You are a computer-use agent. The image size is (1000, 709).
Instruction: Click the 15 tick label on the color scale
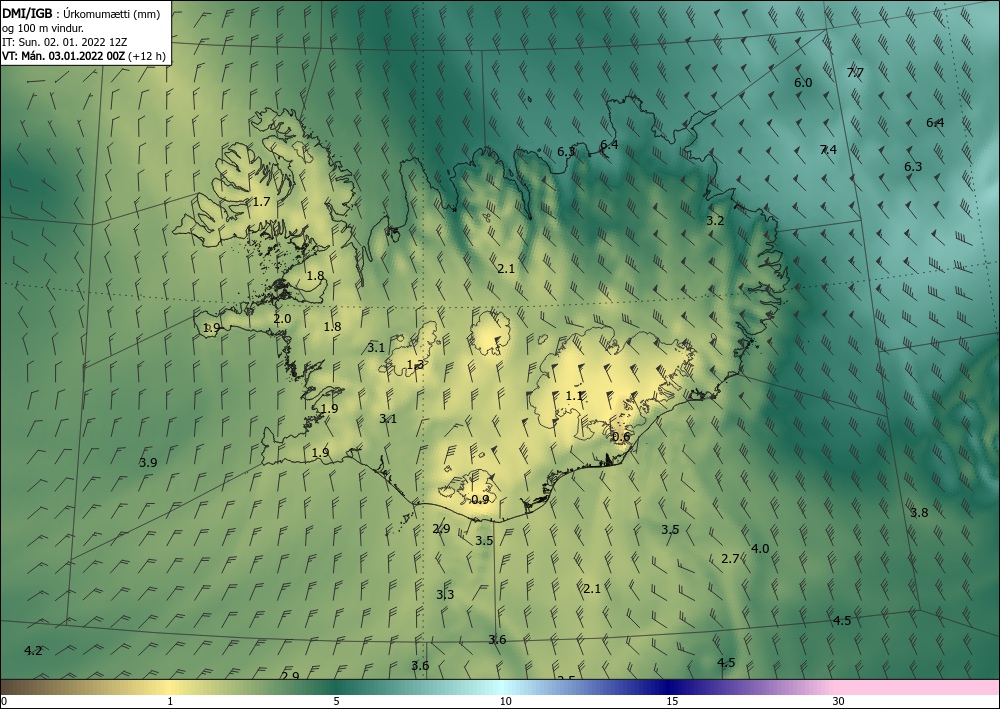point(672,702)
